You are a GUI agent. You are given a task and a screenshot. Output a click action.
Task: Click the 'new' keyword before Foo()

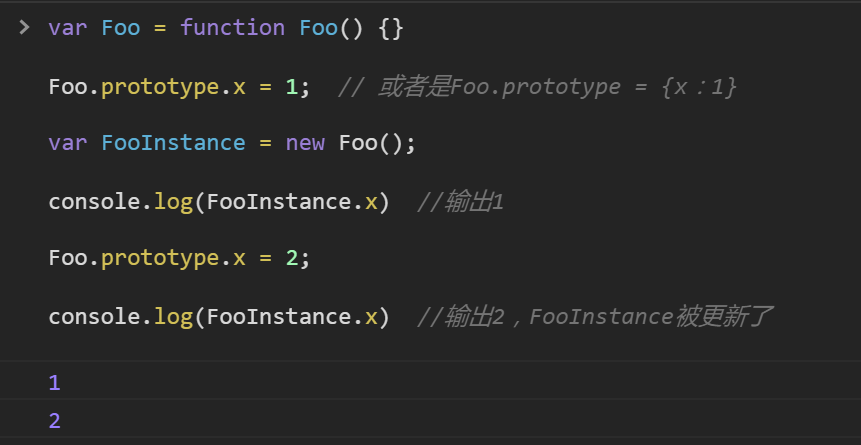pyautogui.click(x=305, y=143)
